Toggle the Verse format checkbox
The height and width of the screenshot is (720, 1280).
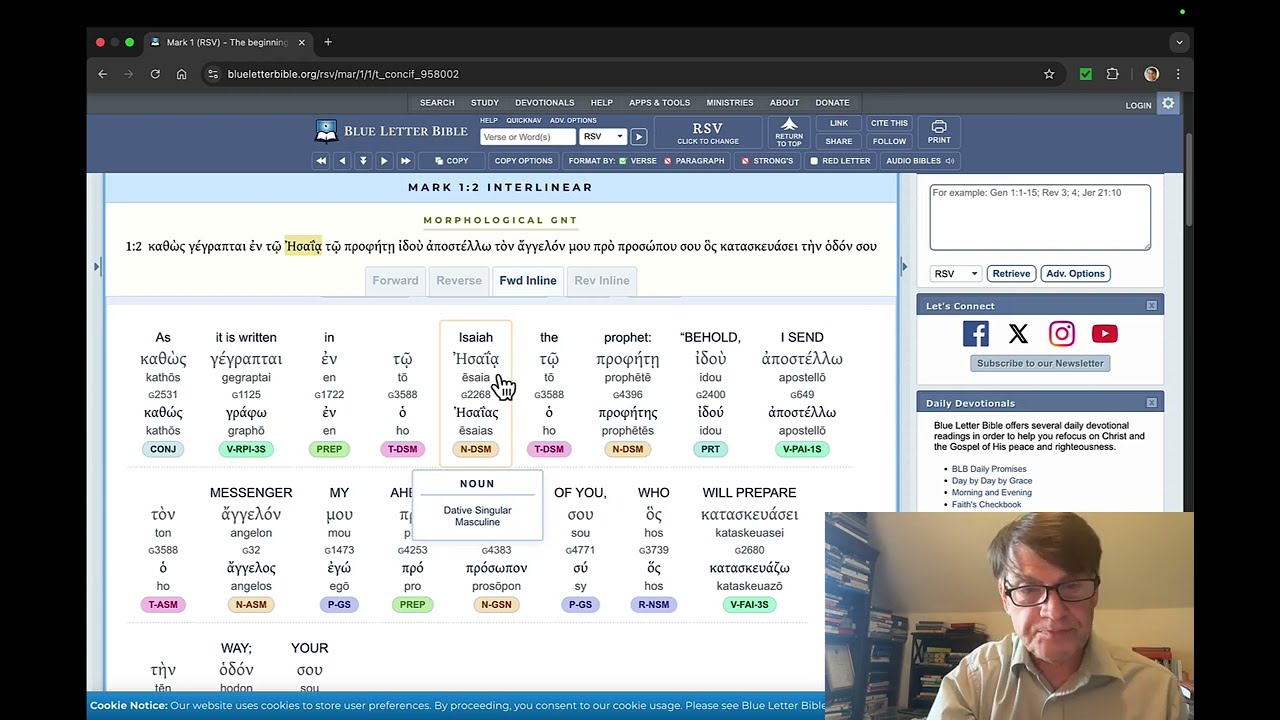[x=622, y=161]
